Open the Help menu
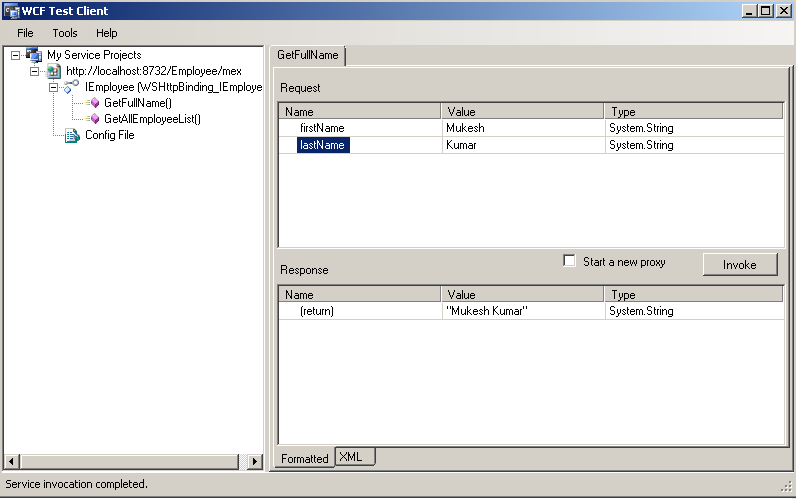 [107, 33]
